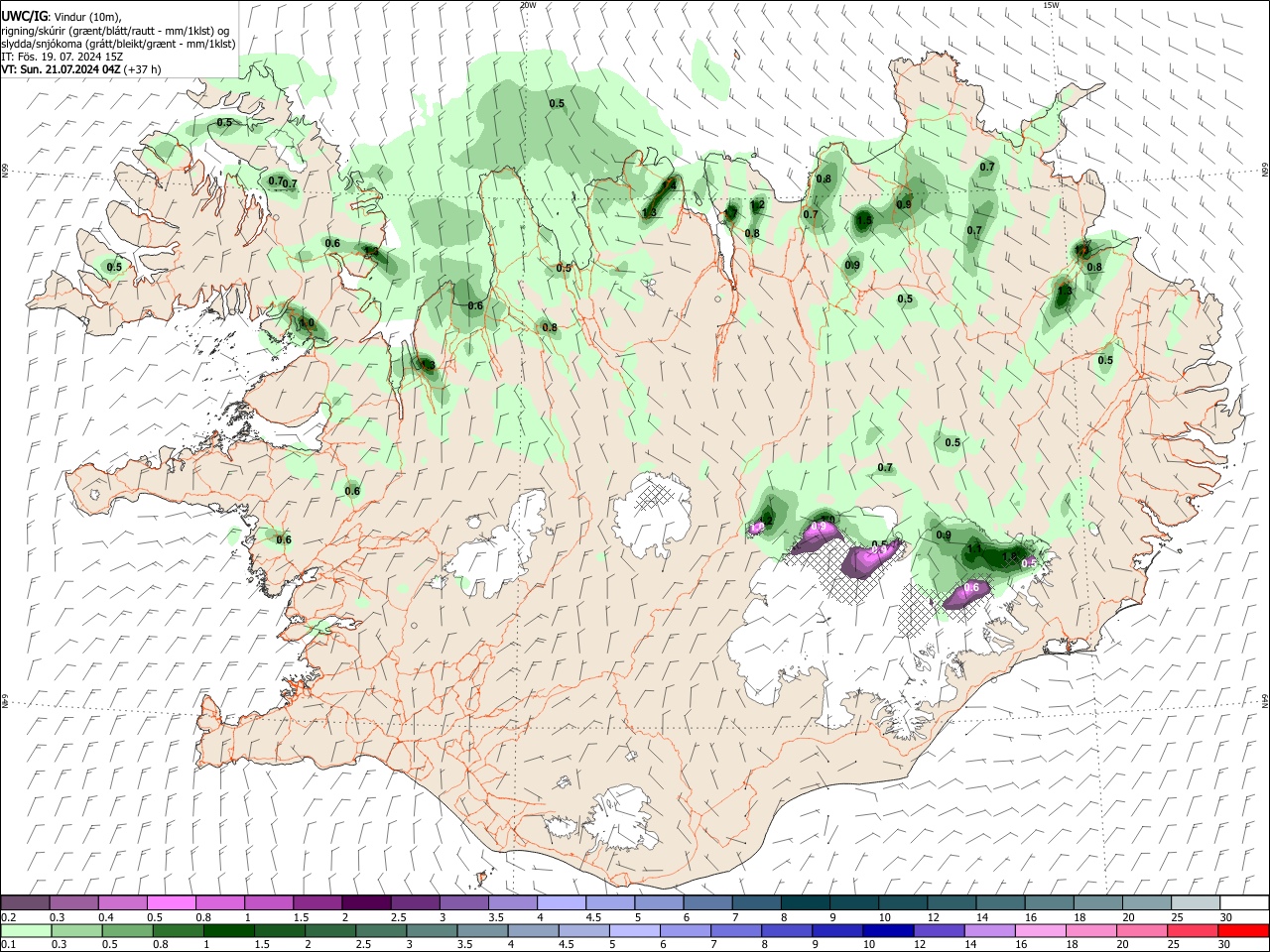This screenshot has height=952, width=1270.
Task: Select the darkest purple upper swatch labelled 2
Action: 365,902
